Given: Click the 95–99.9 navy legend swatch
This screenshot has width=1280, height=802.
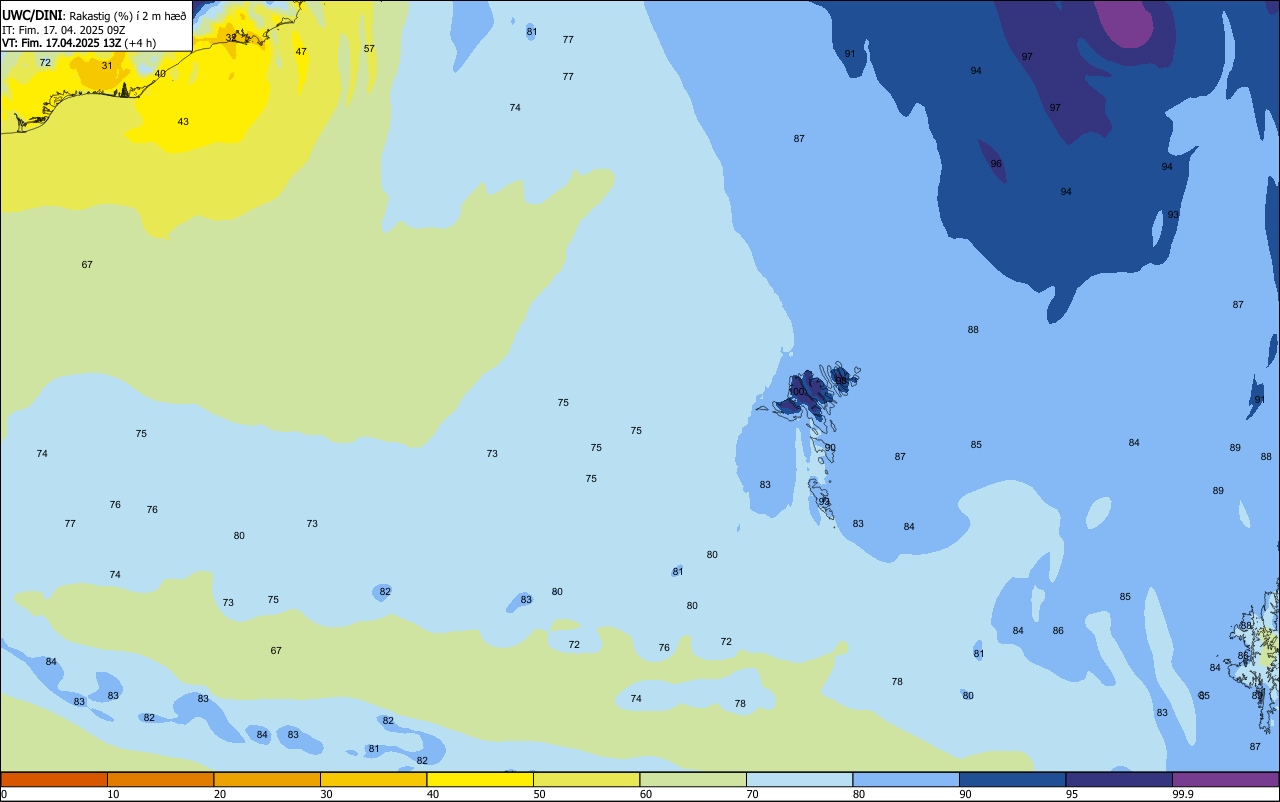Looking at the screenshot, I should [1119, 779].
